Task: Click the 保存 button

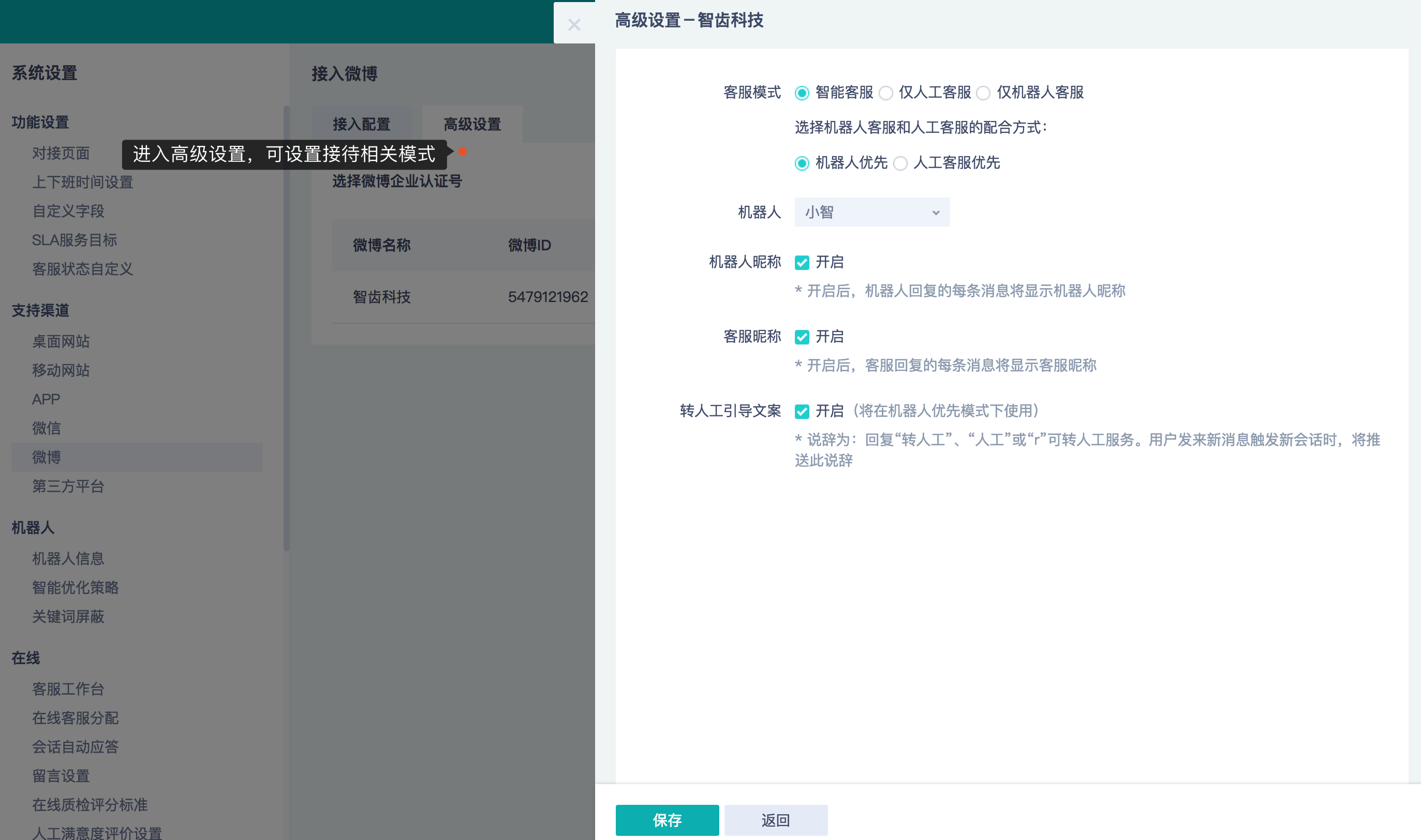Action: (667, 820)
